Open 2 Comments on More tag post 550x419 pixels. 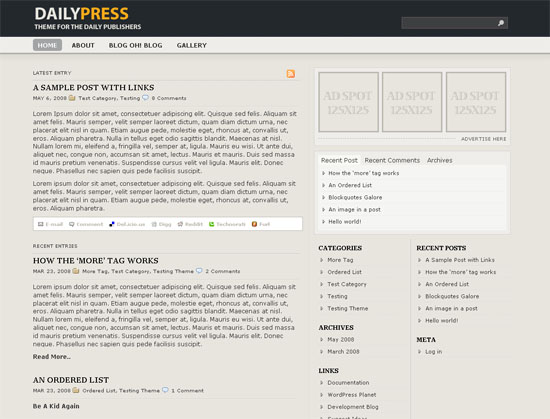click(x=223, y=271)
